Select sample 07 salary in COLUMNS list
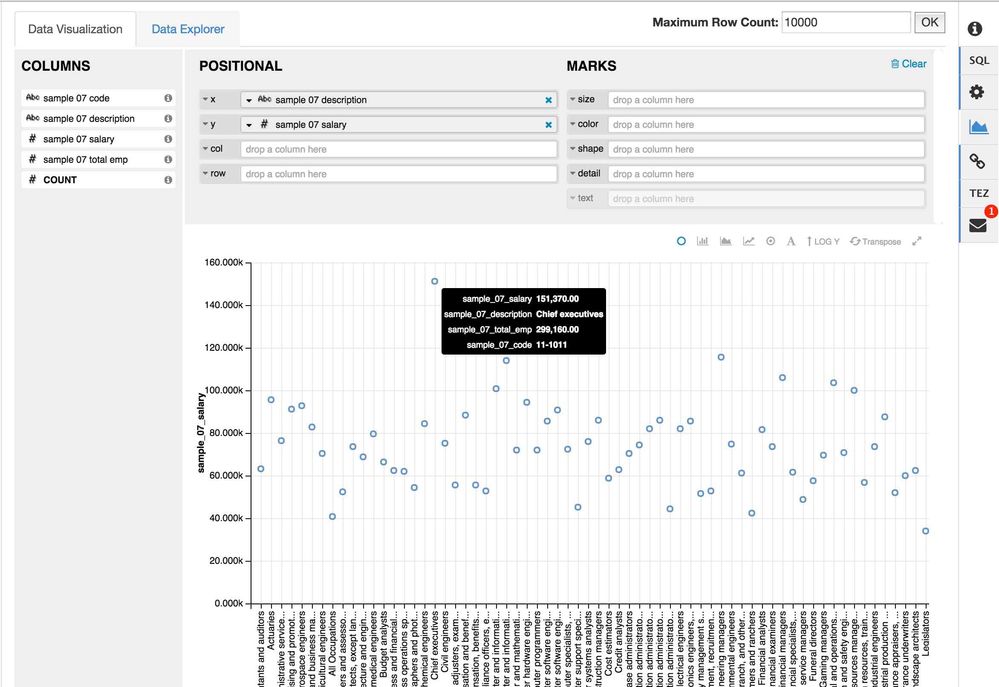 (x=98, y=139)
